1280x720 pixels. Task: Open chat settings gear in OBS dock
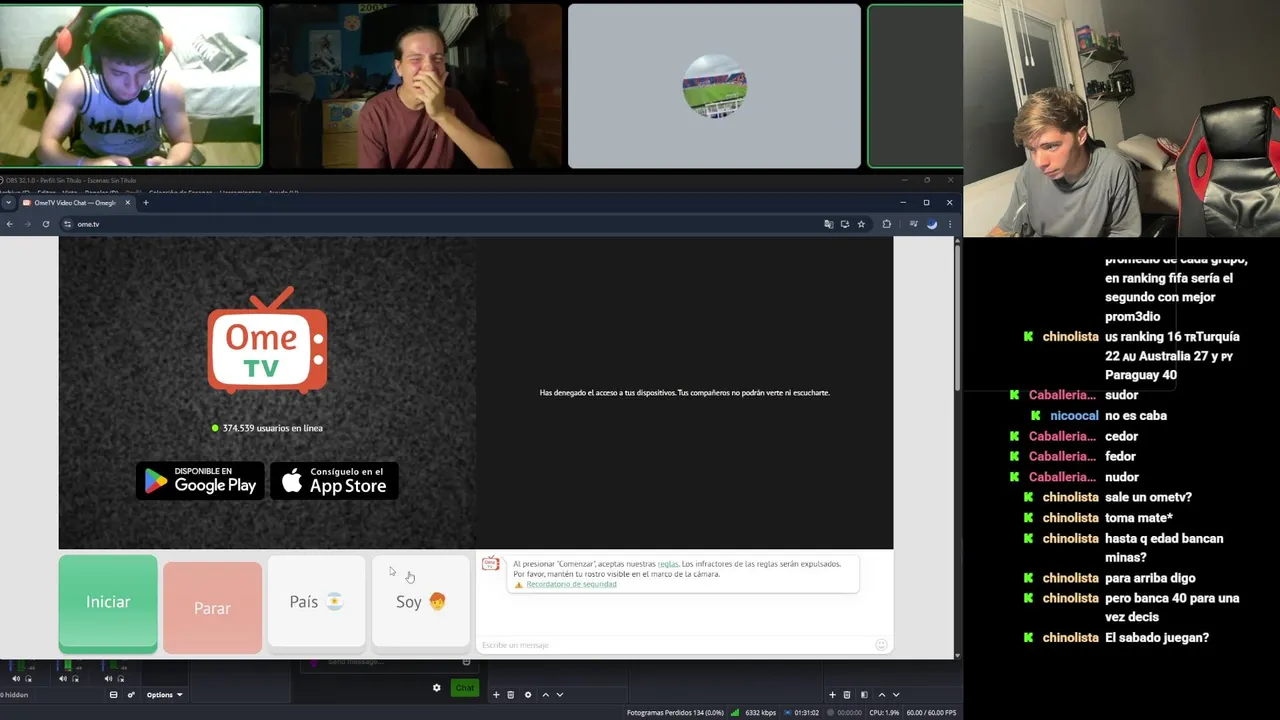[x=437, y=688]
